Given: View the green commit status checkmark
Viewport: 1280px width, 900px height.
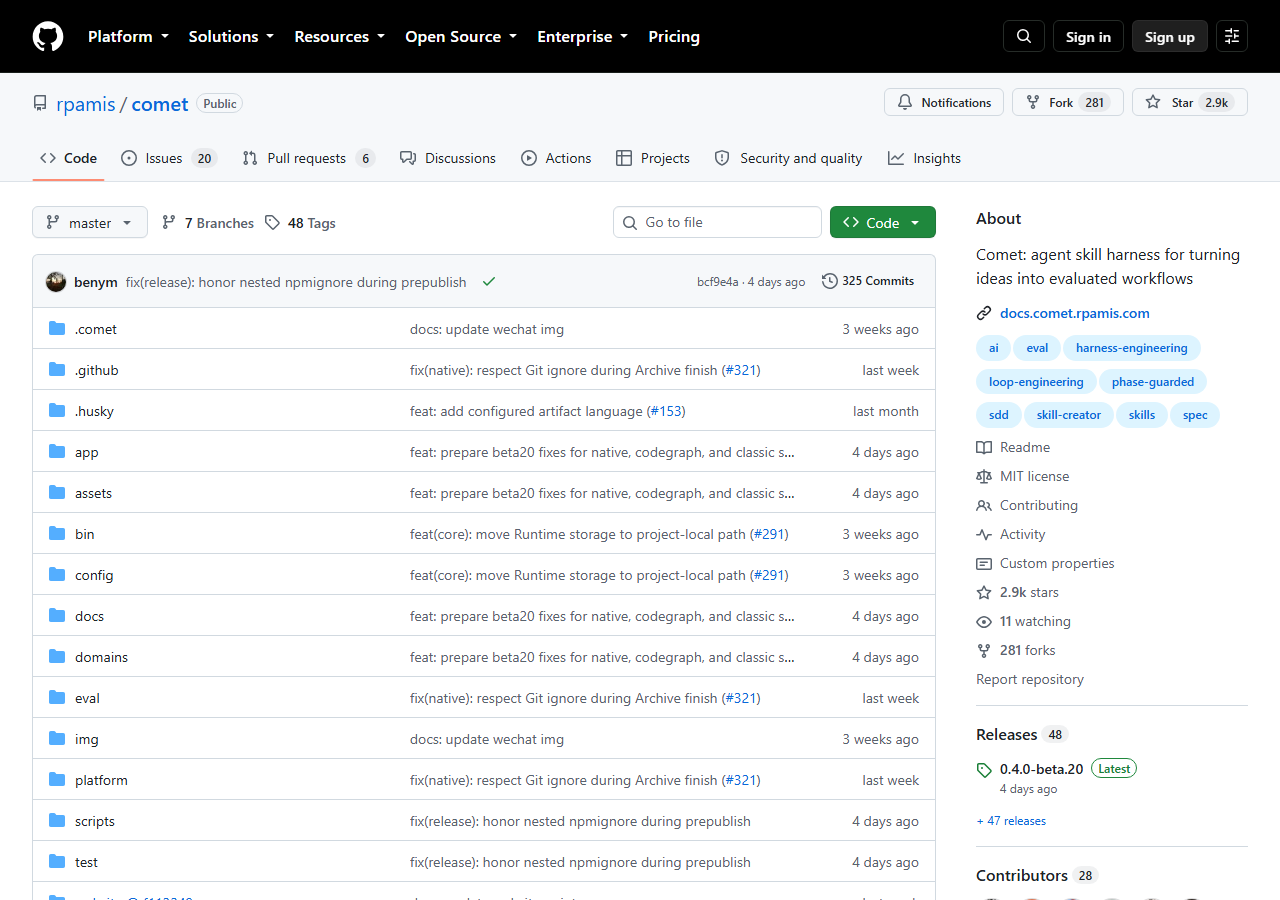Looking at the screenshot, I should click(489, 282).
